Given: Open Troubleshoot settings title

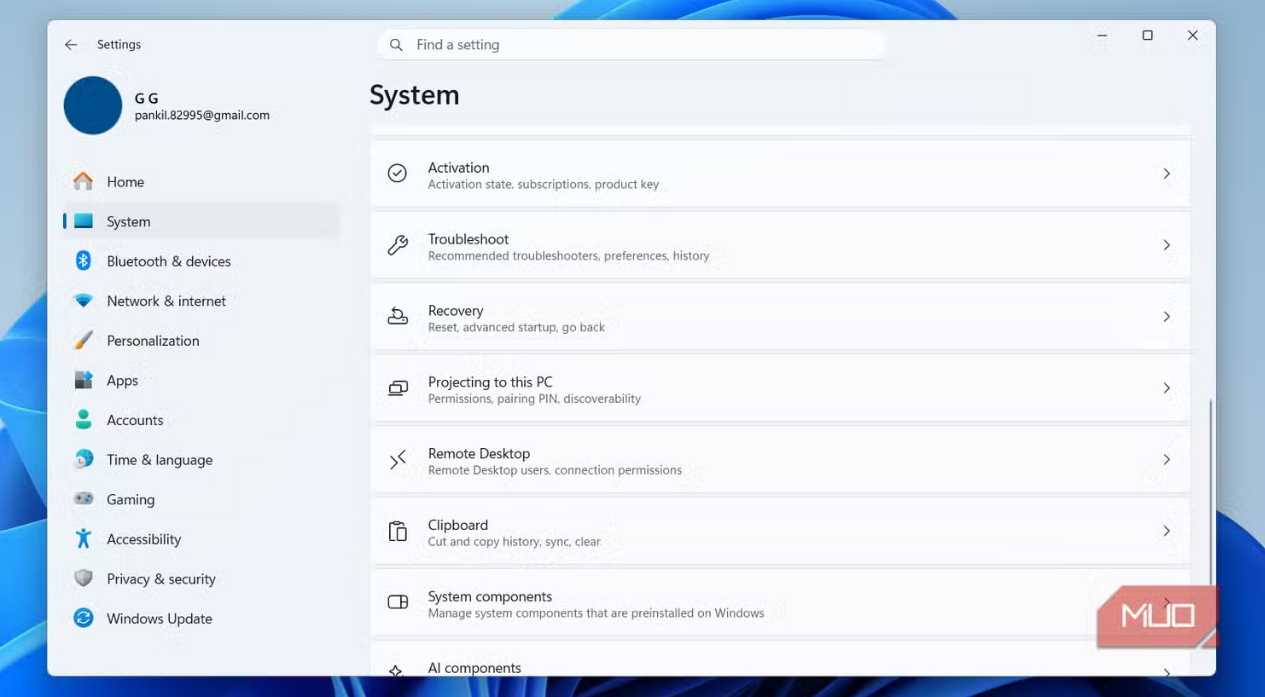Looking at the screenshot, I should [x=468, y=239].
